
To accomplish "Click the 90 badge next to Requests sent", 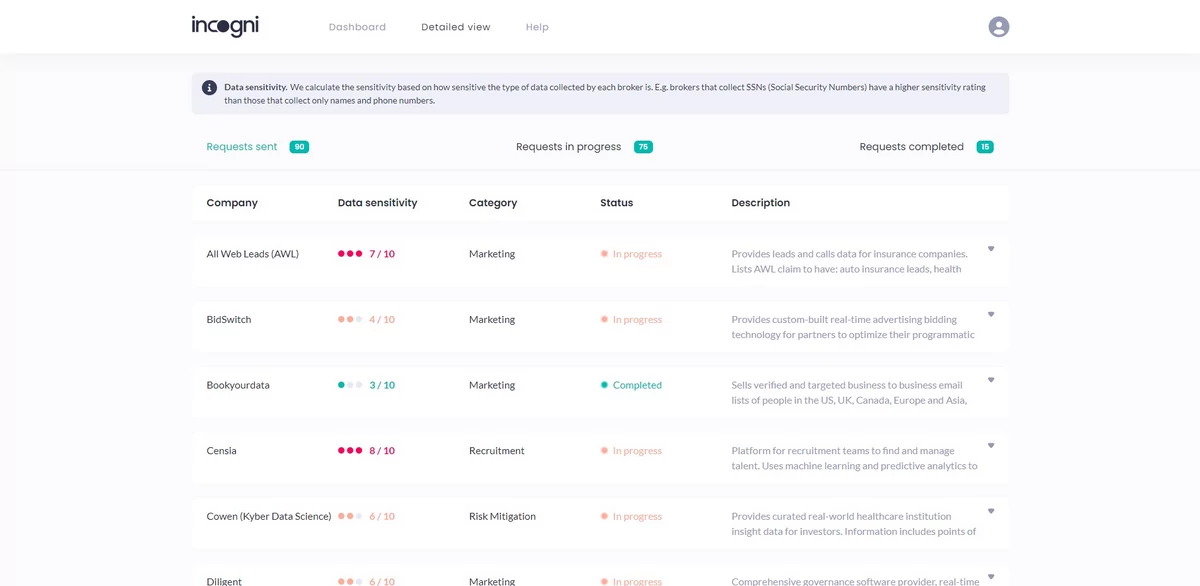I will point(299,147).
